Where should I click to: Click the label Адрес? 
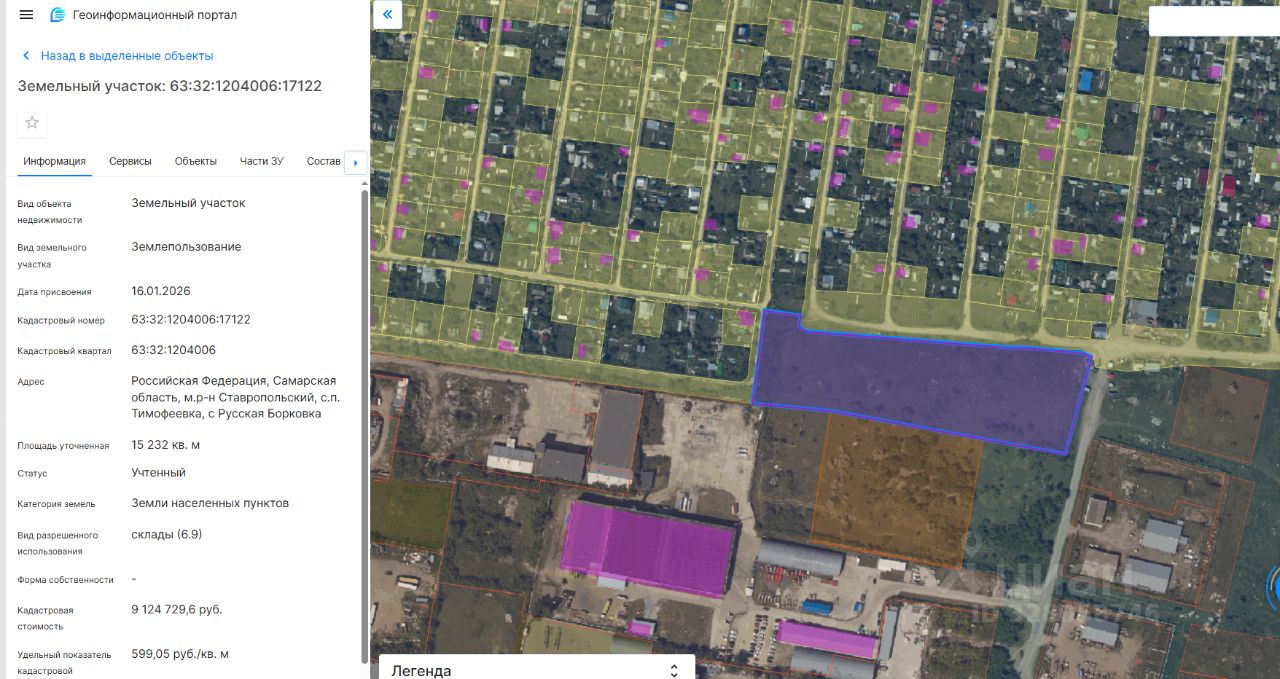tap(31, 382)
